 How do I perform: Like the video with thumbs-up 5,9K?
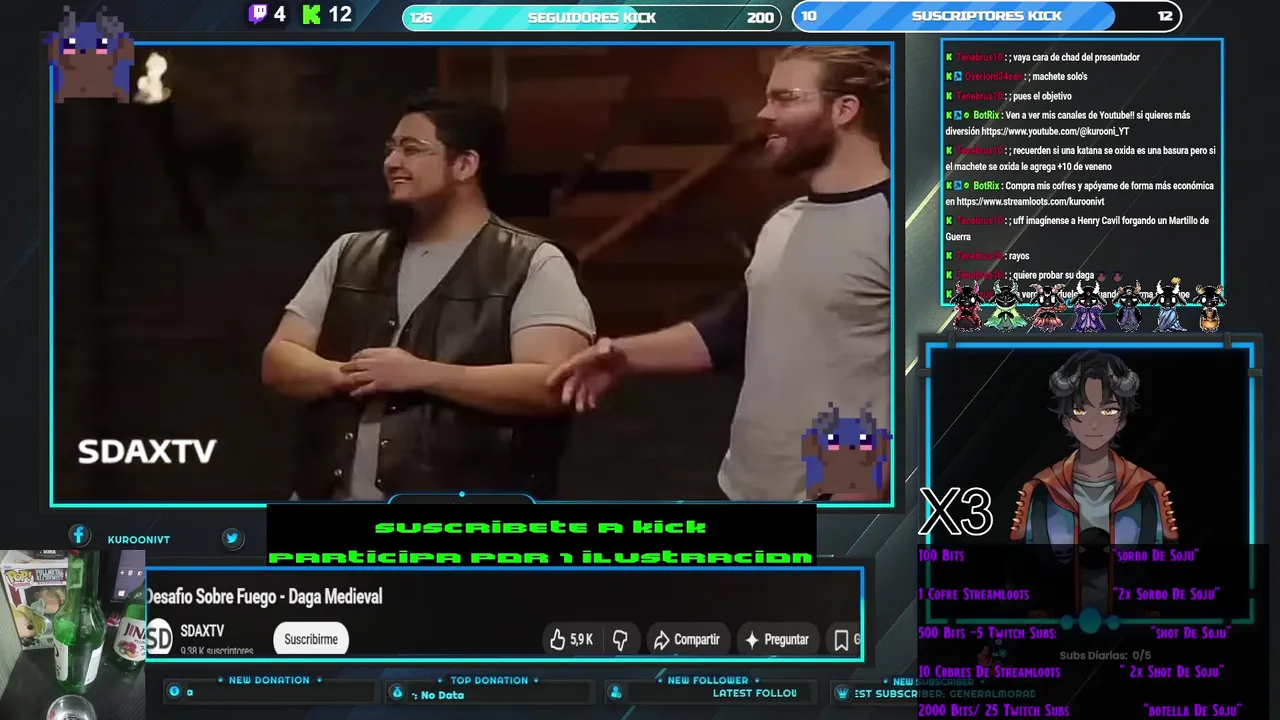[571, 639]
